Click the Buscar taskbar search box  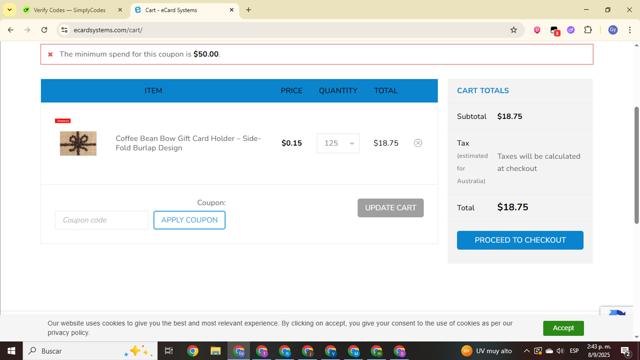click(90, 351)
